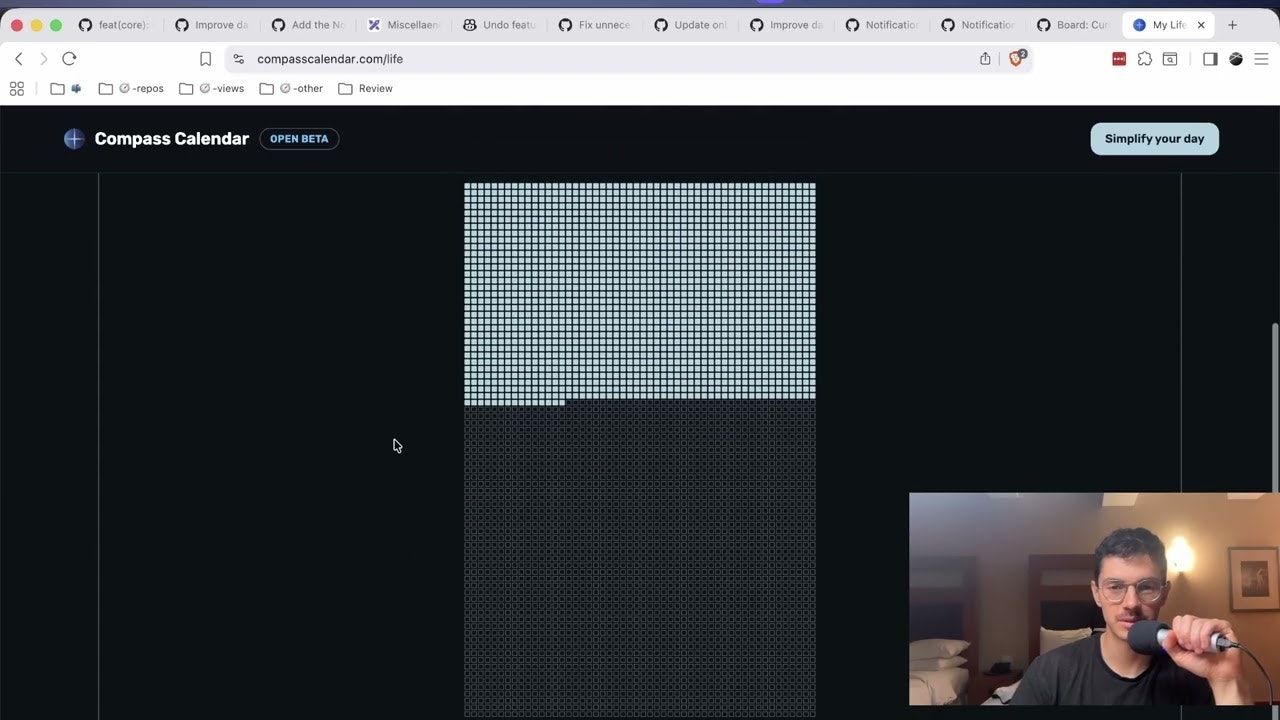The height and width of the screenshot is (720, 1280).
Task: Open the -views bookmarks folder
Action: (212, 88)
